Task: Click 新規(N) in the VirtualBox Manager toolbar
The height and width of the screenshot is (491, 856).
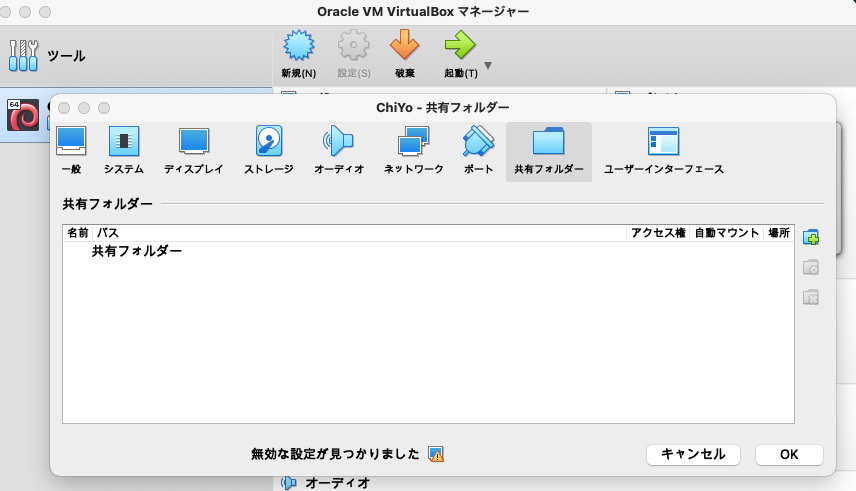Action: pos(299,54)
